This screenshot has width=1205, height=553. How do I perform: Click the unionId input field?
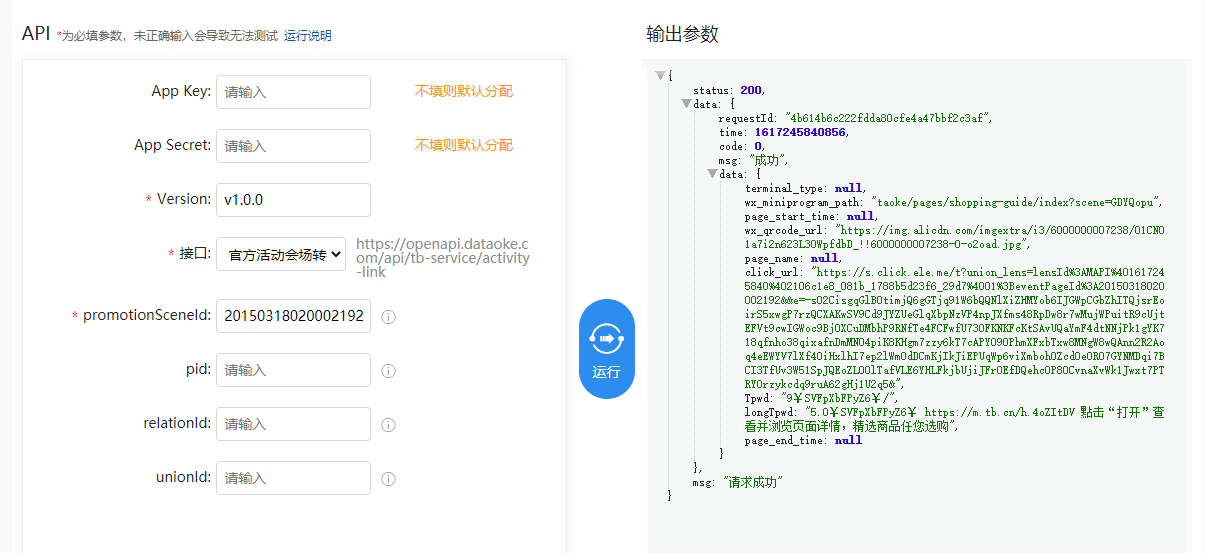pos(293,478)
